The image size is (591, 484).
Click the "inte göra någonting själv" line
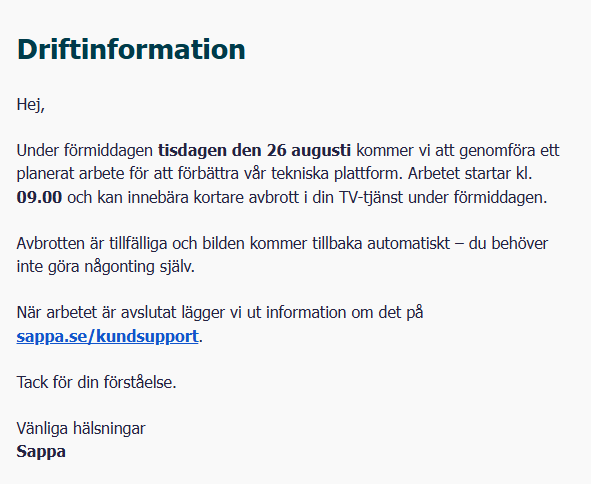[x=106, y=267]
